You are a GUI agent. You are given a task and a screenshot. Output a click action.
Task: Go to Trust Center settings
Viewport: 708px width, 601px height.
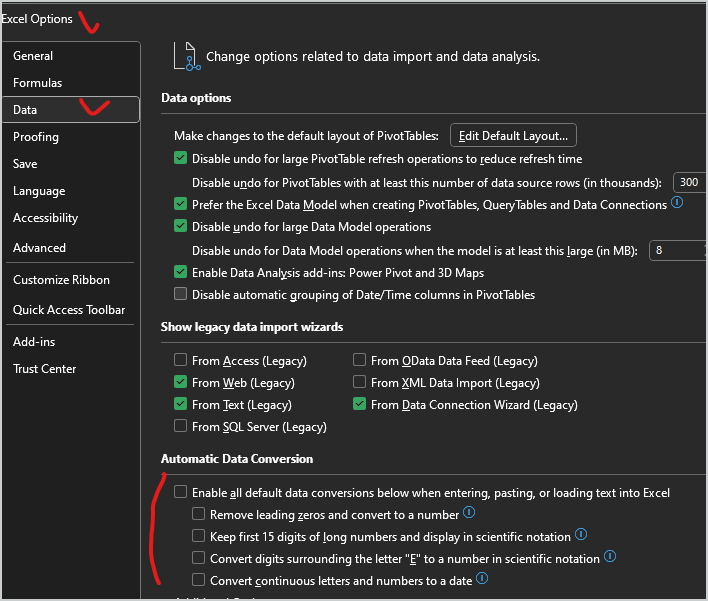(x=45, y=369)
